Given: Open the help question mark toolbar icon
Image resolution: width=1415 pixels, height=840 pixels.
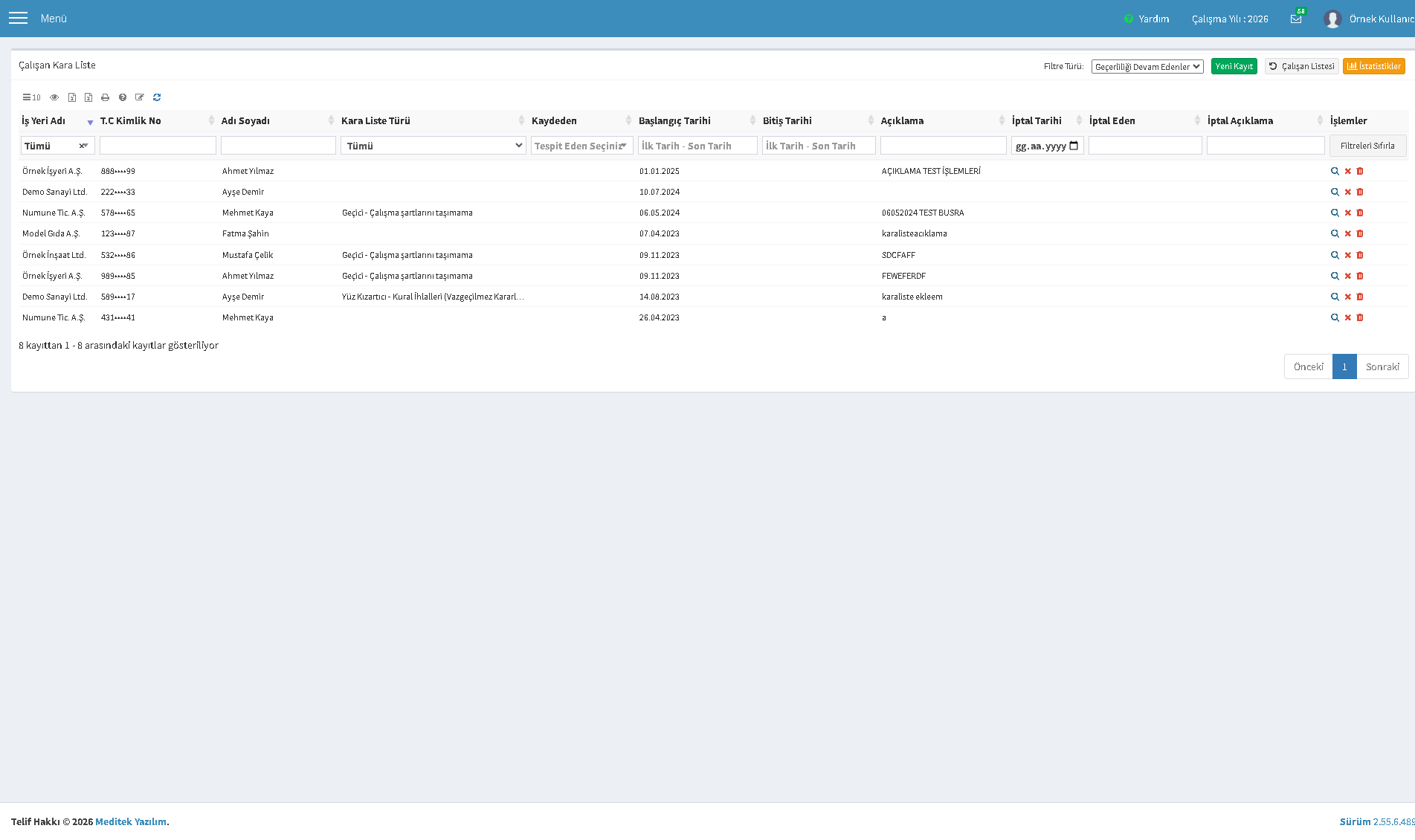Looking at the screenshot, I should coord(123,97).
